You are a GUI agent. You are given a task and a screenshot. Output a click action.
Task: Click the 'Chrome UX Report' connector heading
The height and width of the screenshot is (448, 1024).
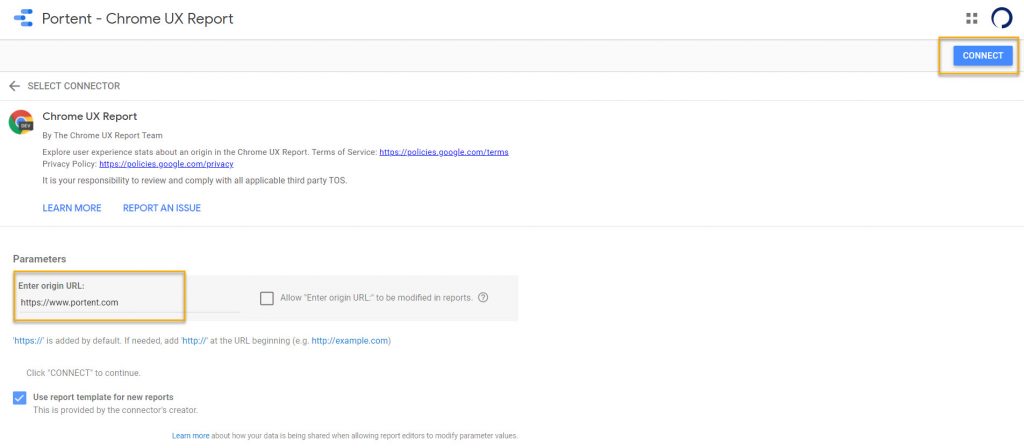[x=90, y=117]
